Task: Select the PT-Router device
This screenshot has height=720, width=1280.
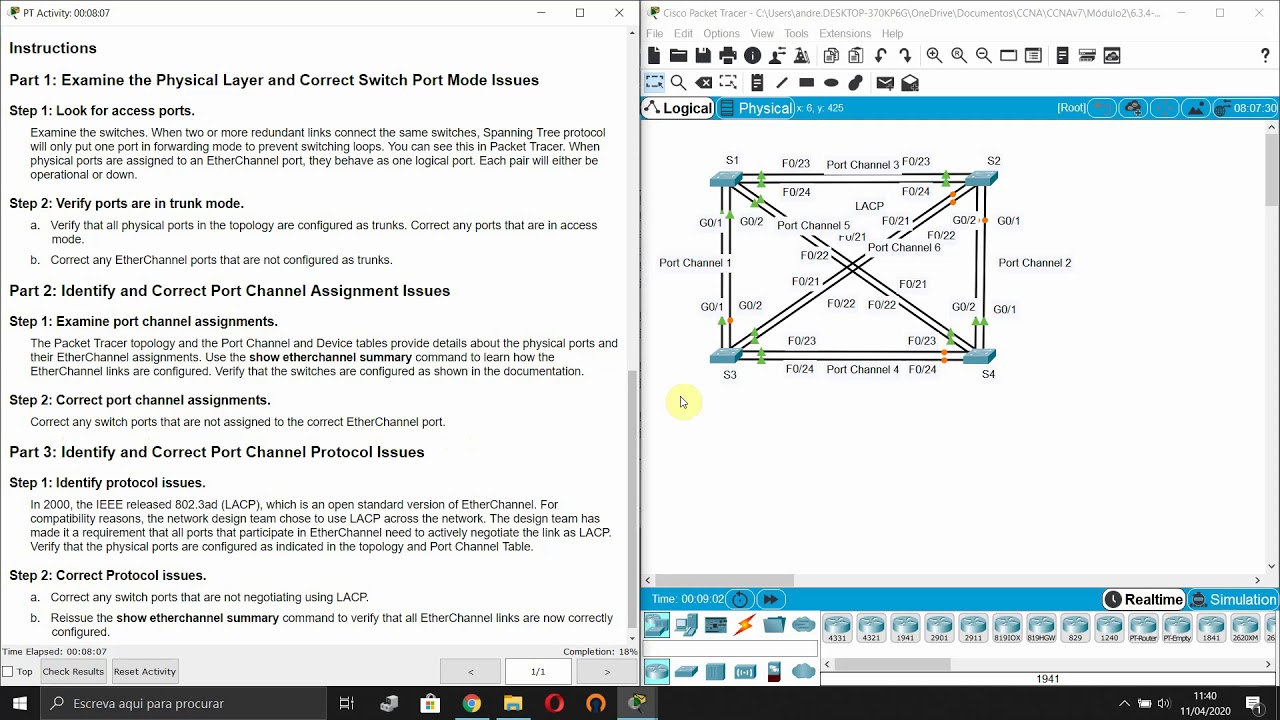Action: (1143, 630)
